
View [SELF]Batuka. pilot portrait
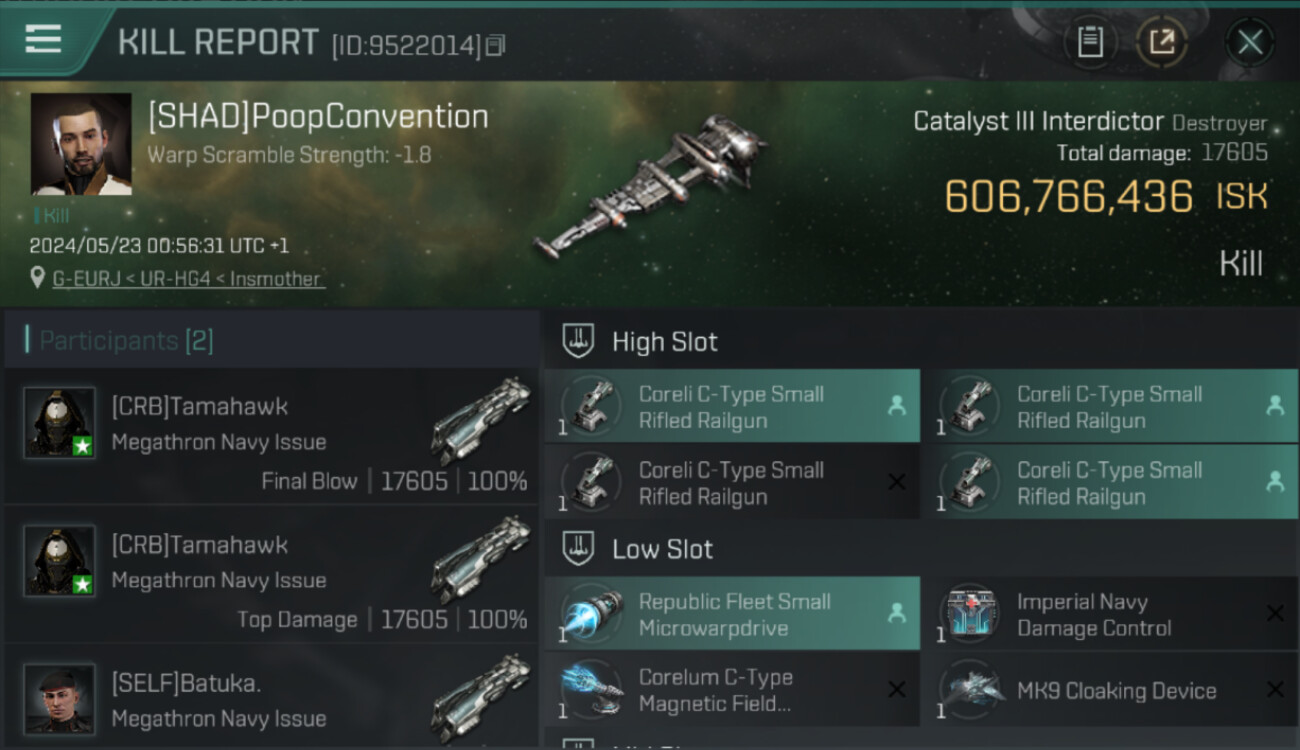[x=59, y=698]
